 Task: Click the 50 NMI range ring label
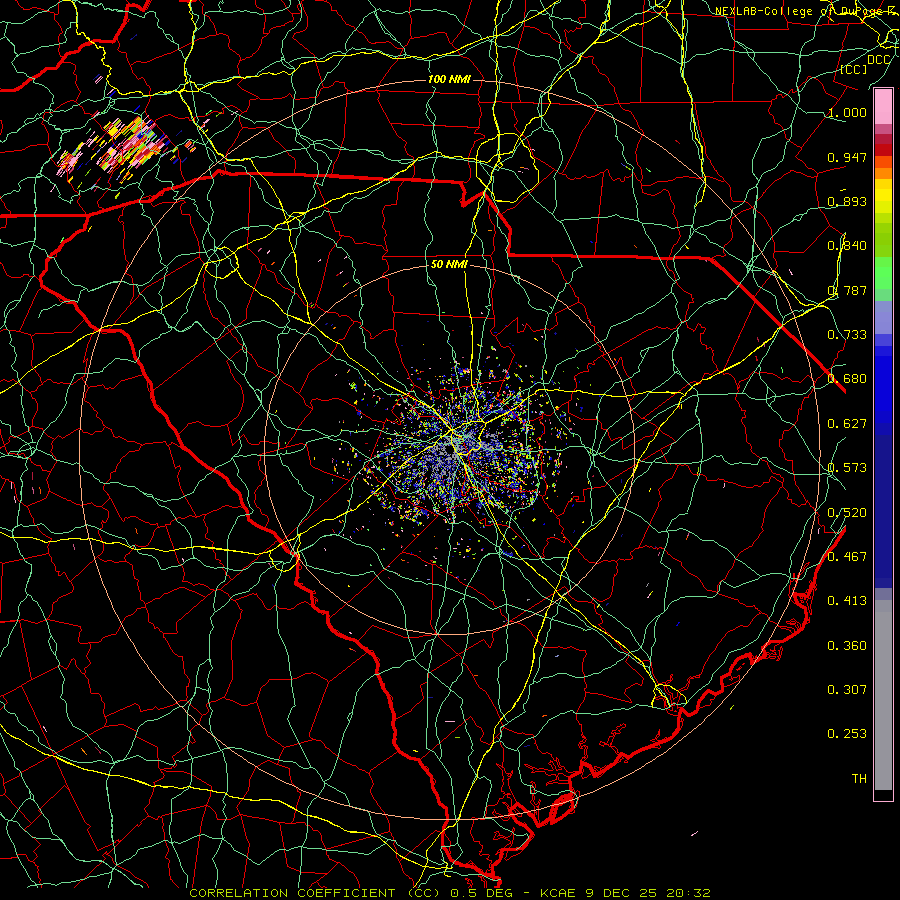[449, 264]
